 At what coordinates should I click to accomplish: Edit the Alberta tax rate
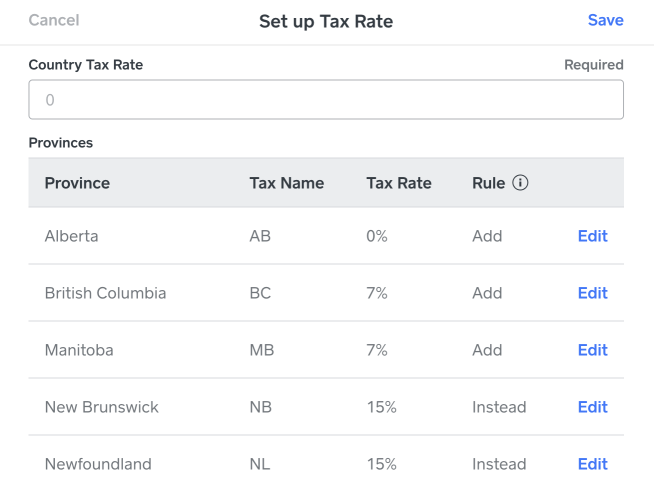tap(592, 237)
